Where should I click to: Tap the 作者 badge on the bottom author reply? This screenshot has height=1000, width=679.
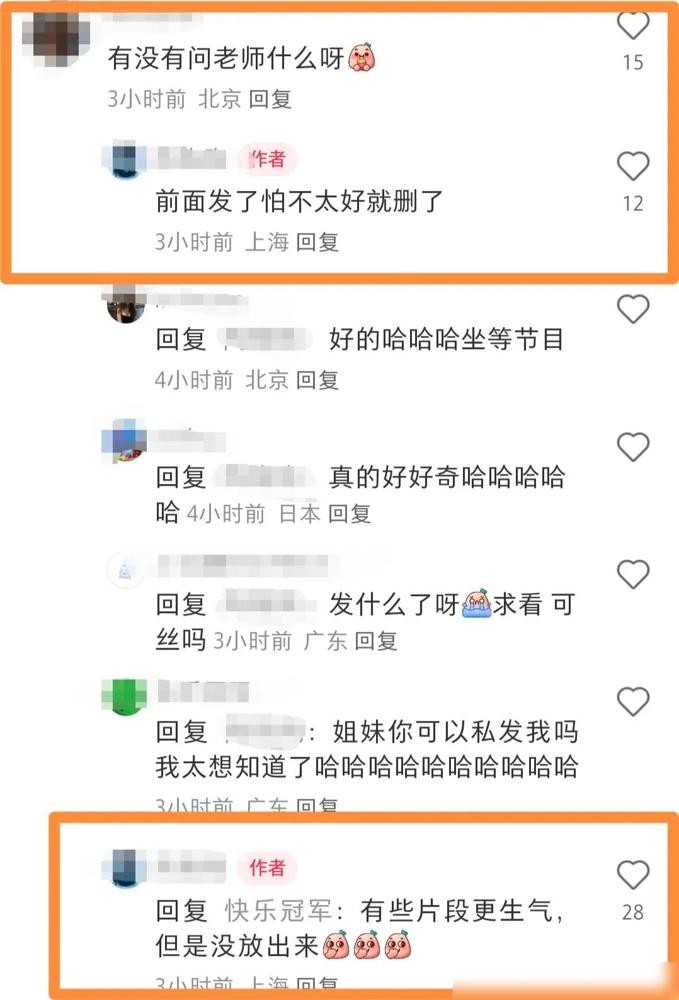coord(267,867)
